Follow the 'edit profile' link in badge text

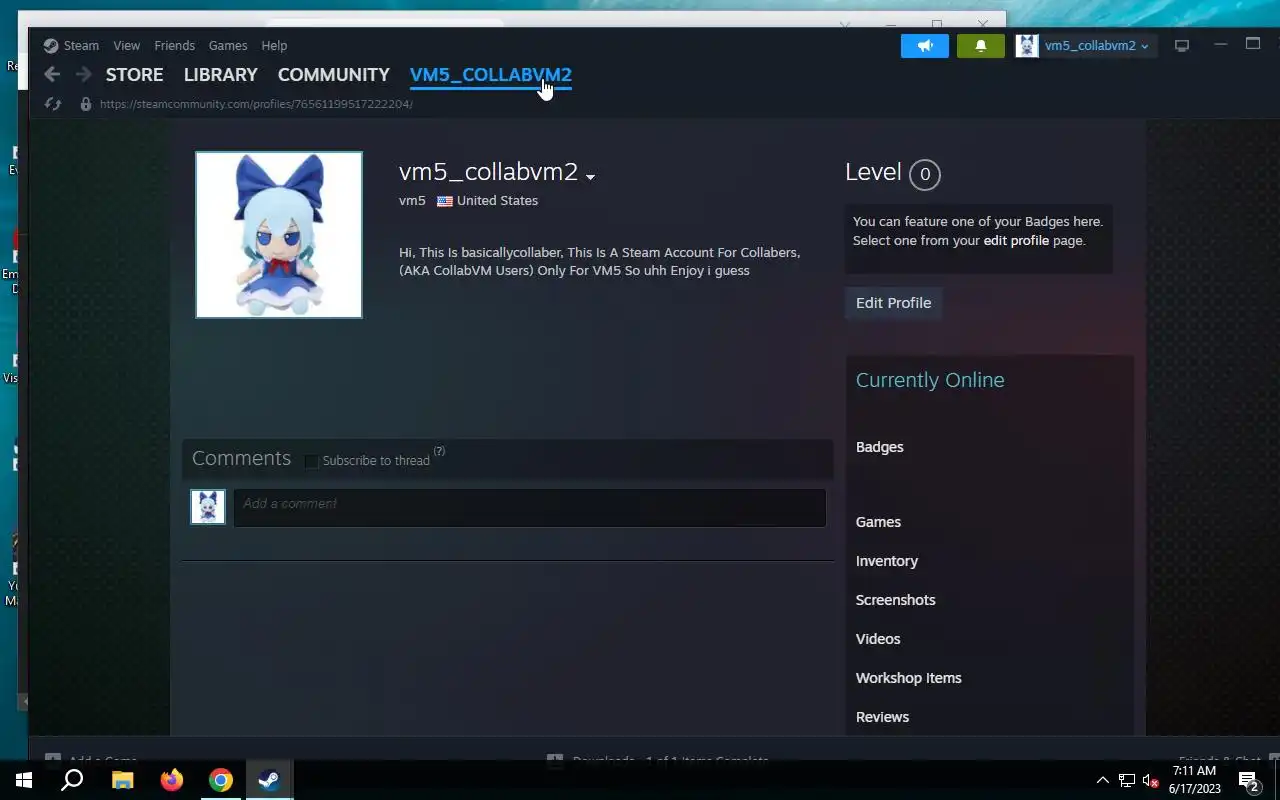(1016, 241)
